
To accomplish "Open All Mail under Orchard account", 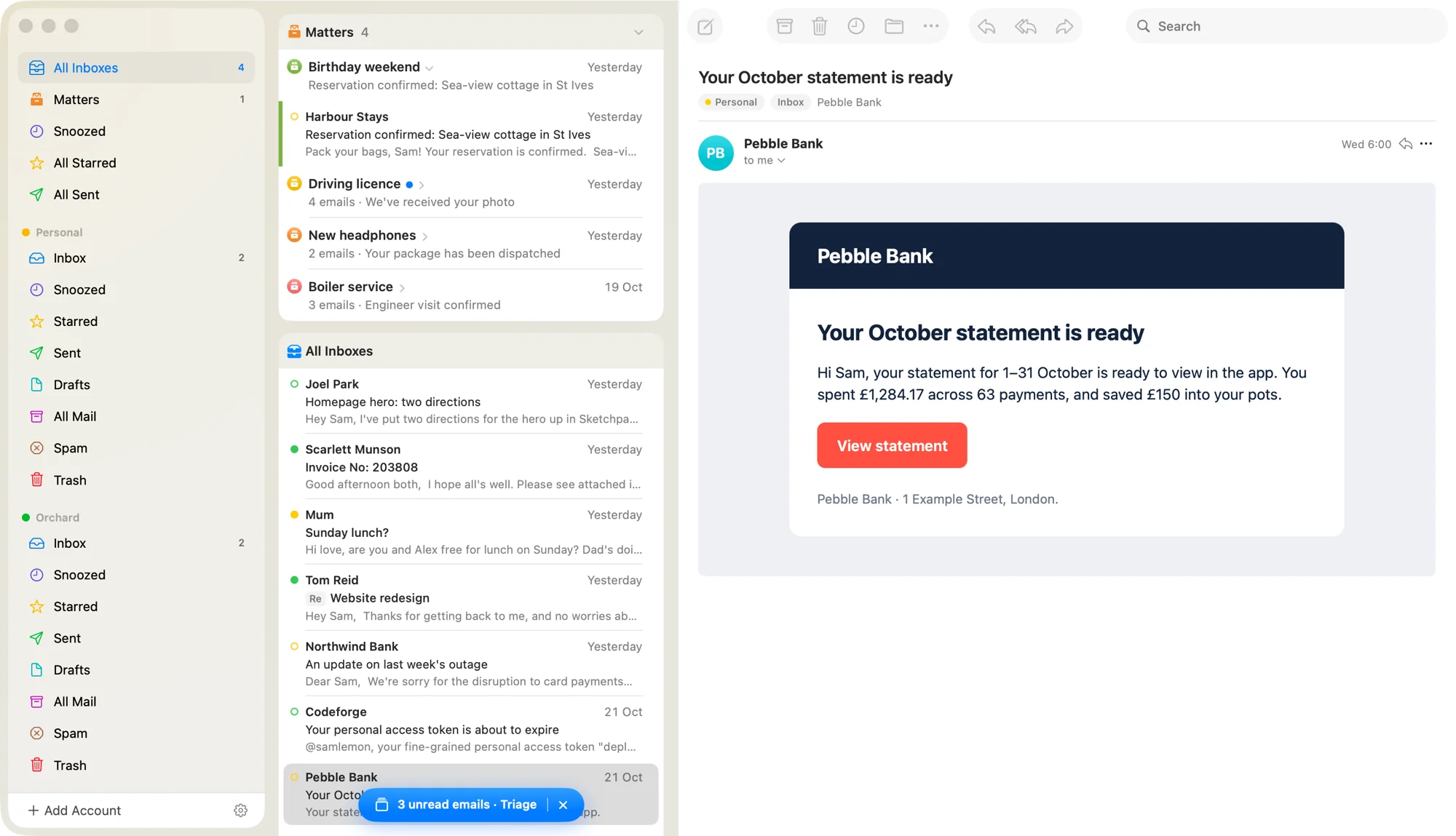I will pyautogui.click(x=136, y=702).
